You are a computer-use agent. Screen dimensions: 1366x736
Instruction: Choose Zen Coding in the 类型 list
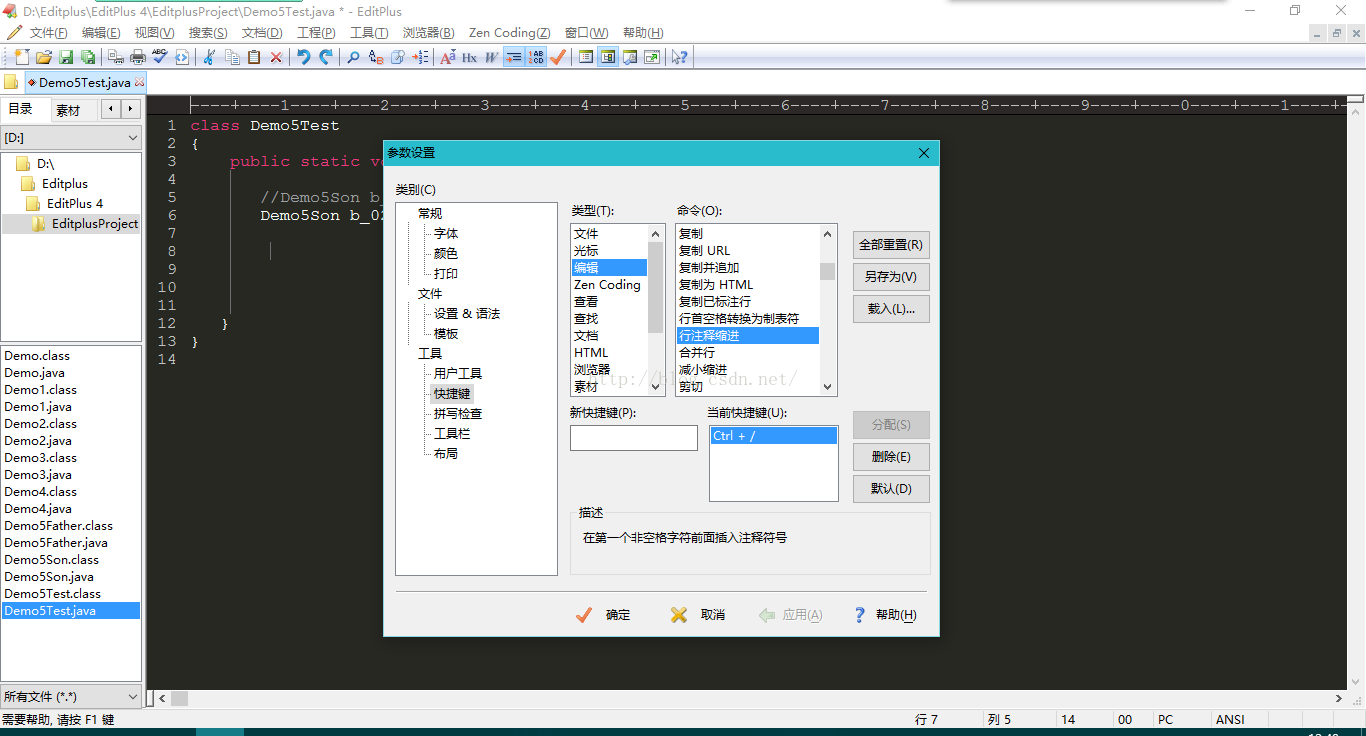(609, 285)
